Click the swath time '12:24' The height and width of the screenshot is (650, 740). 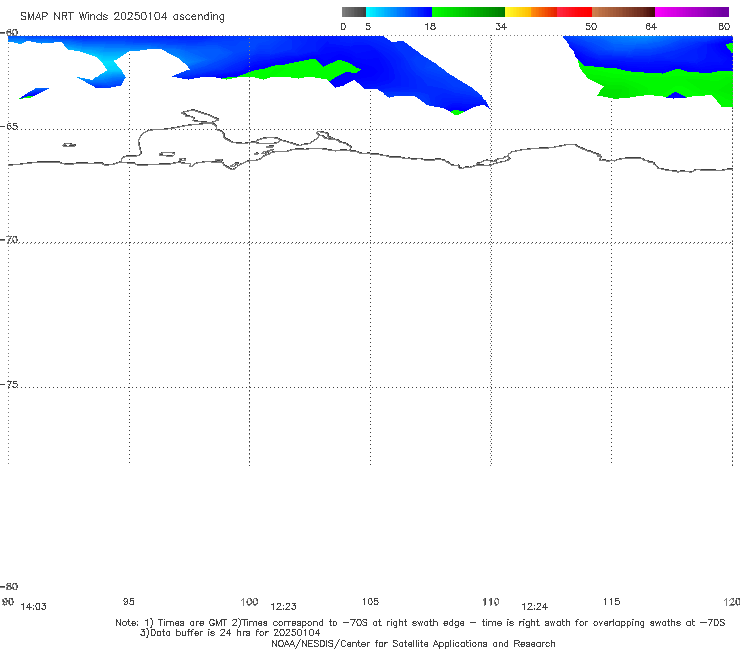pyautogui.click(x=535, y=607)
